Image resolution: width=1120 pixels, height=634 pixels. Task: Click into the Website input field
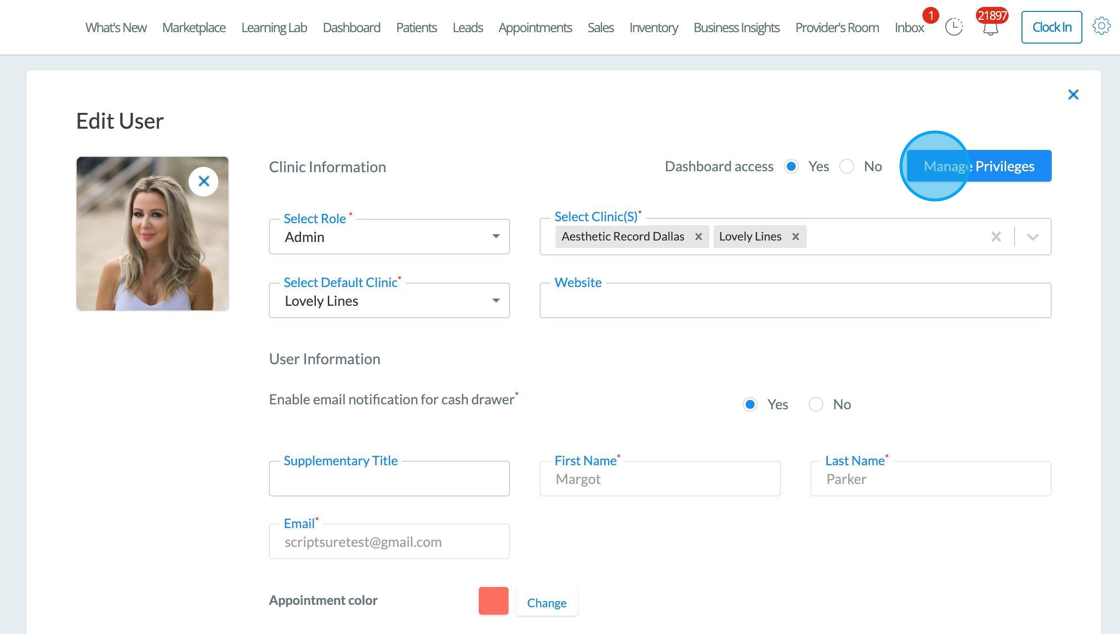pos(795,301)
